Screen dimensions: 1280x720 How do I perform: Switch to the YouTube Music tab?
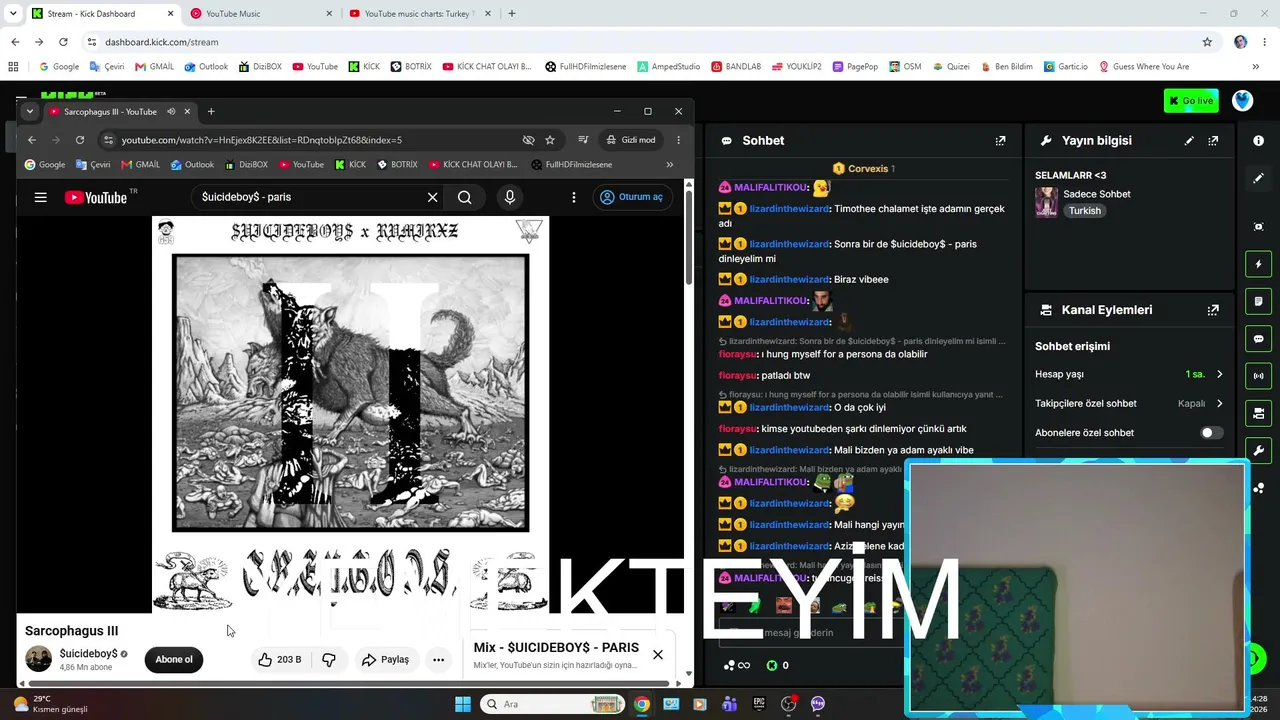click(260, 13)
